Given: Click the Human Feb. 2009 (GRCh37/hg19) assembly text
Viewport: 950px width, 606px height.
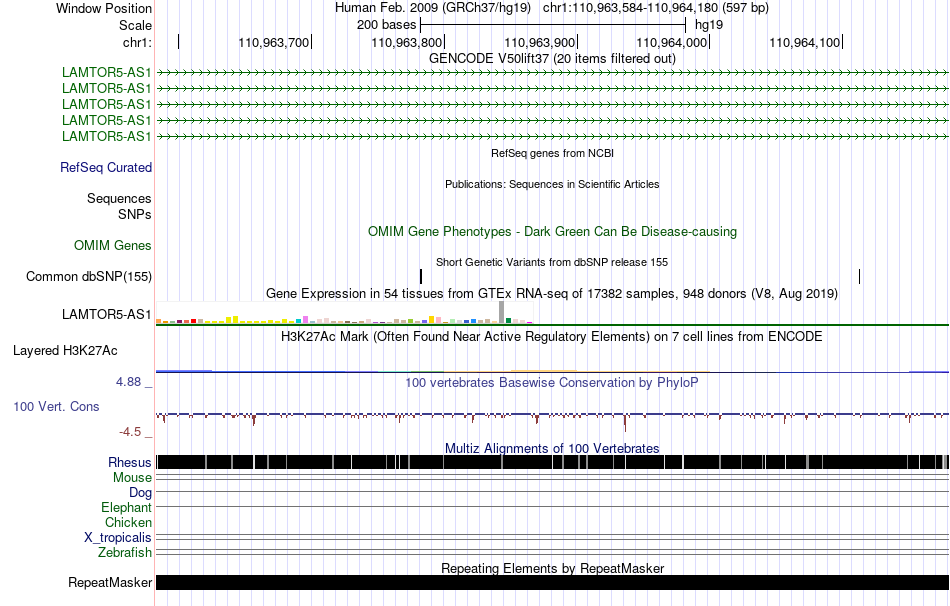Looking at the screenshot, I should click(x=433, y=8).
